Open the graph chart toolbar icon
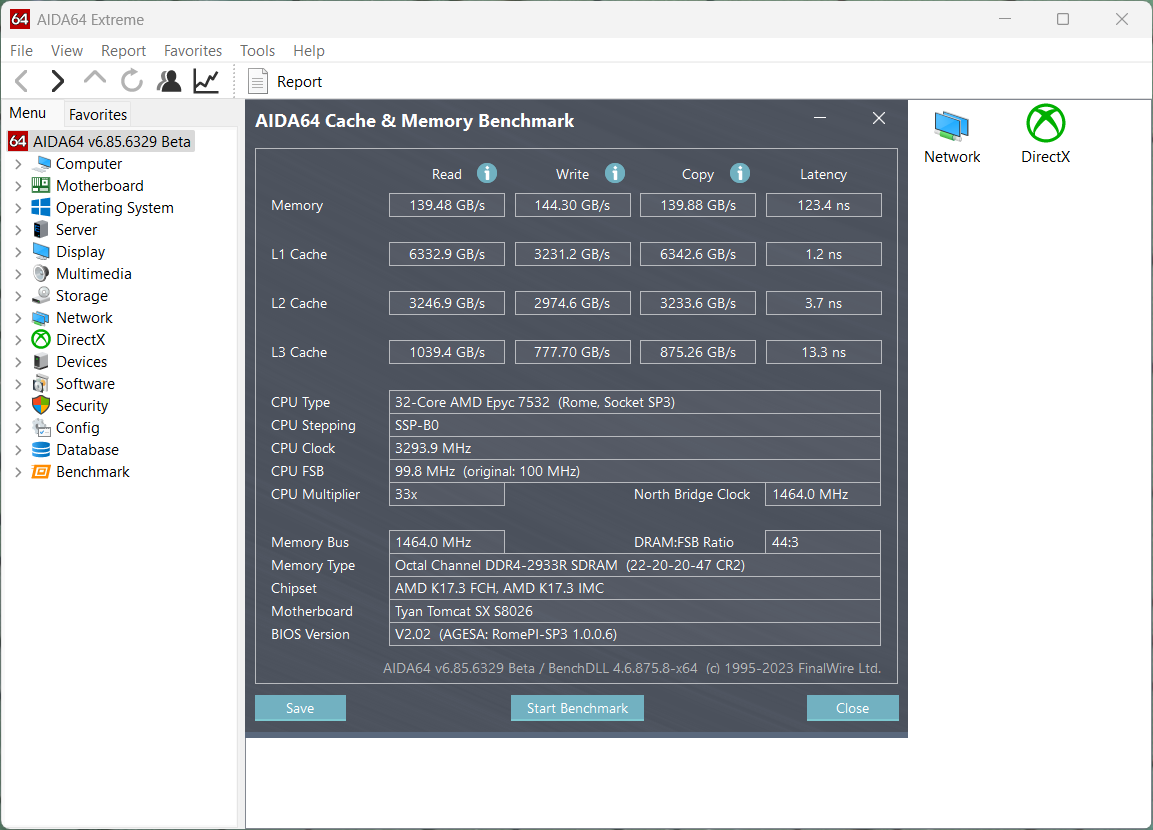 point(207,81)
